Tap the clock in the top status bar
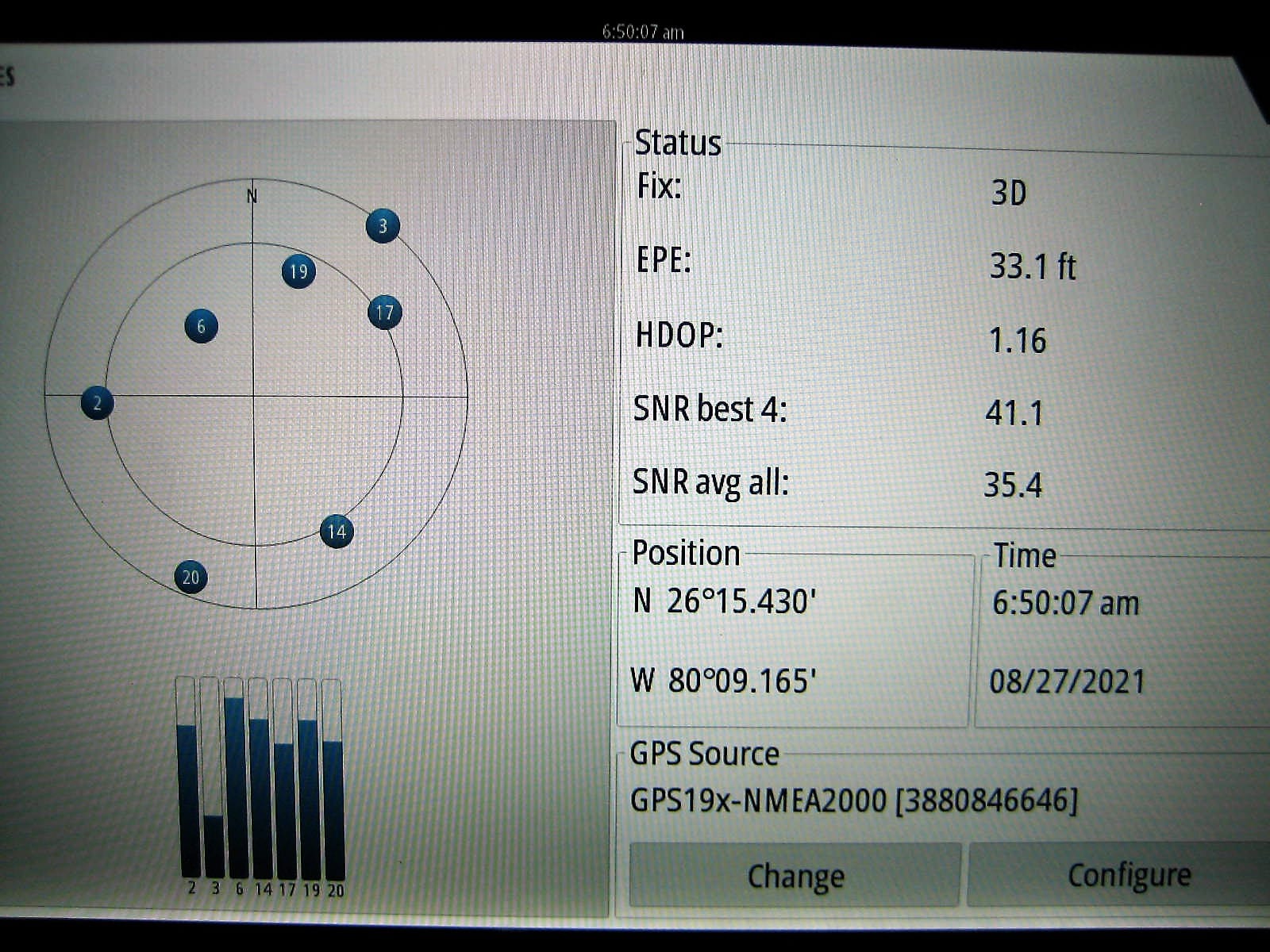Image resolution: width=1270 pixels, height=952 pixels. pyautogui.click(x=642, y=32)
